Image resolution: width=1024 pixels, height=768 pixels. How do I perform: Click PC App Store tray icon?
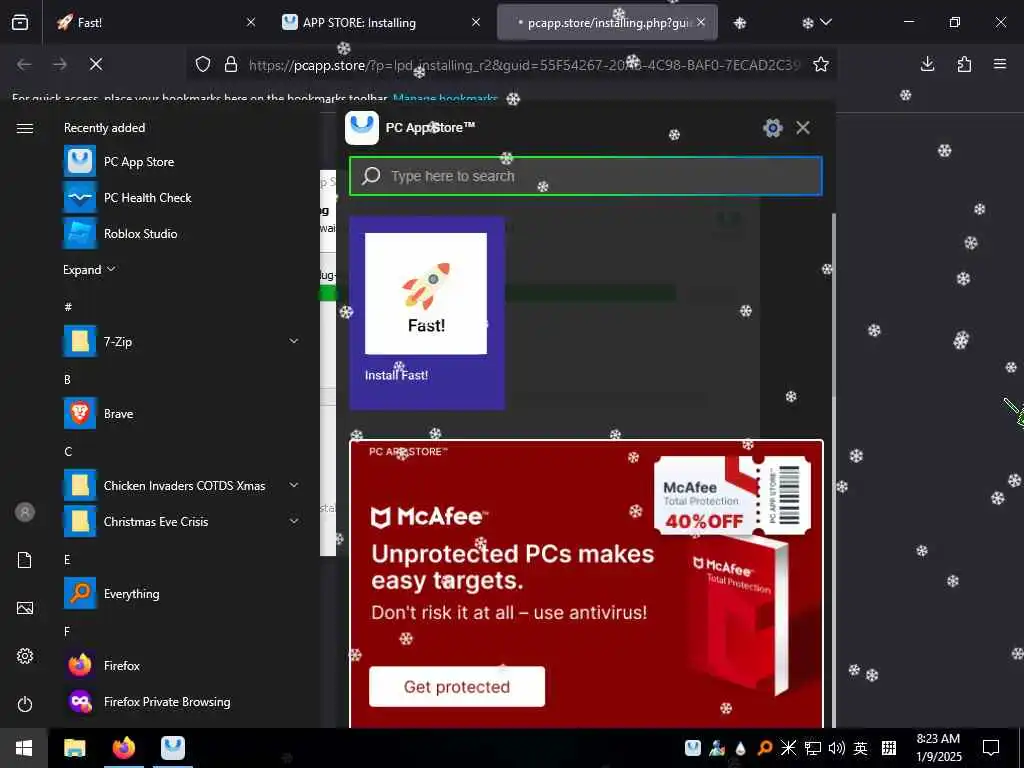point(693,748)
